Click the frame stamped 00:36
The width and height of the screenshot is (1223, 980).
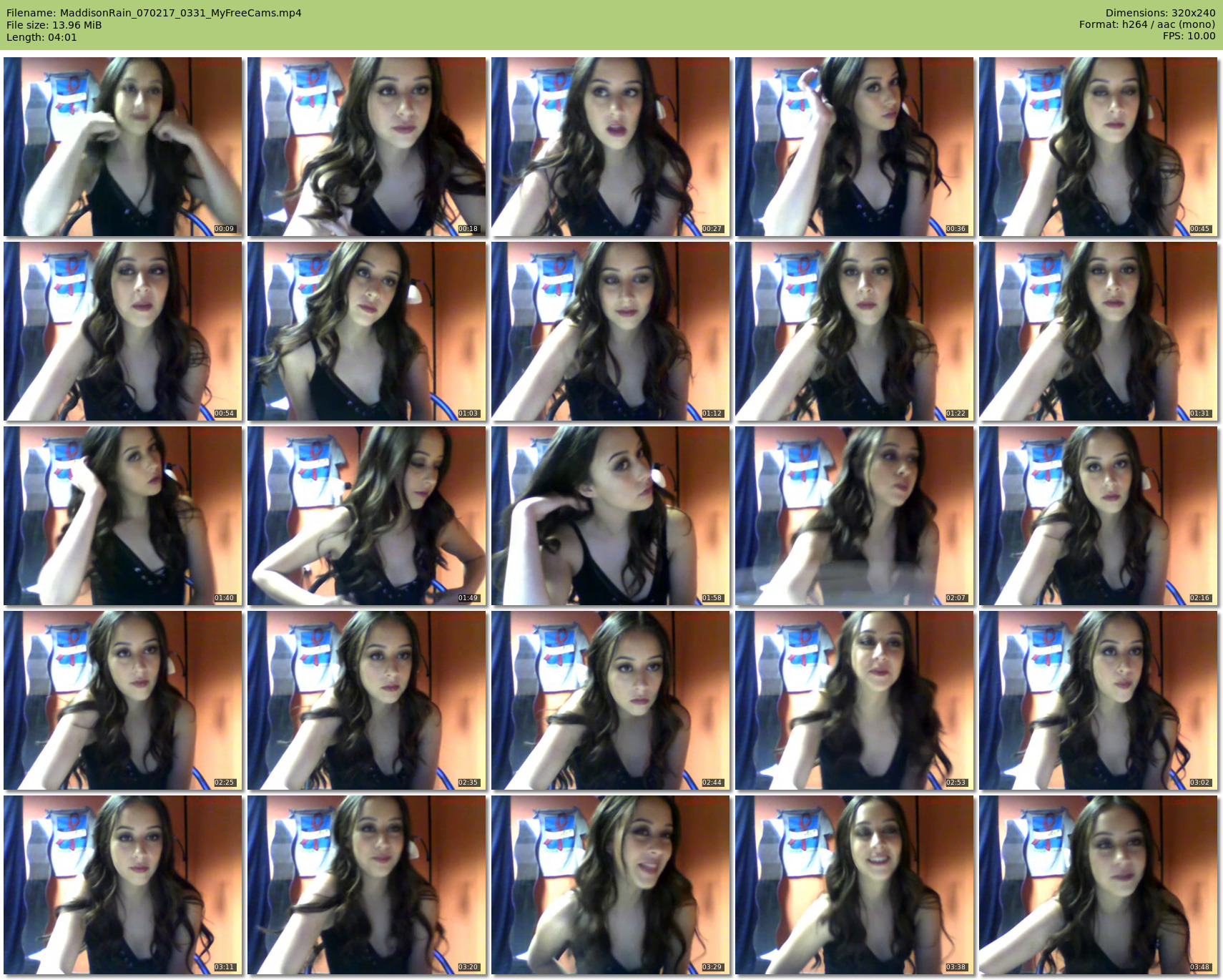854,147
